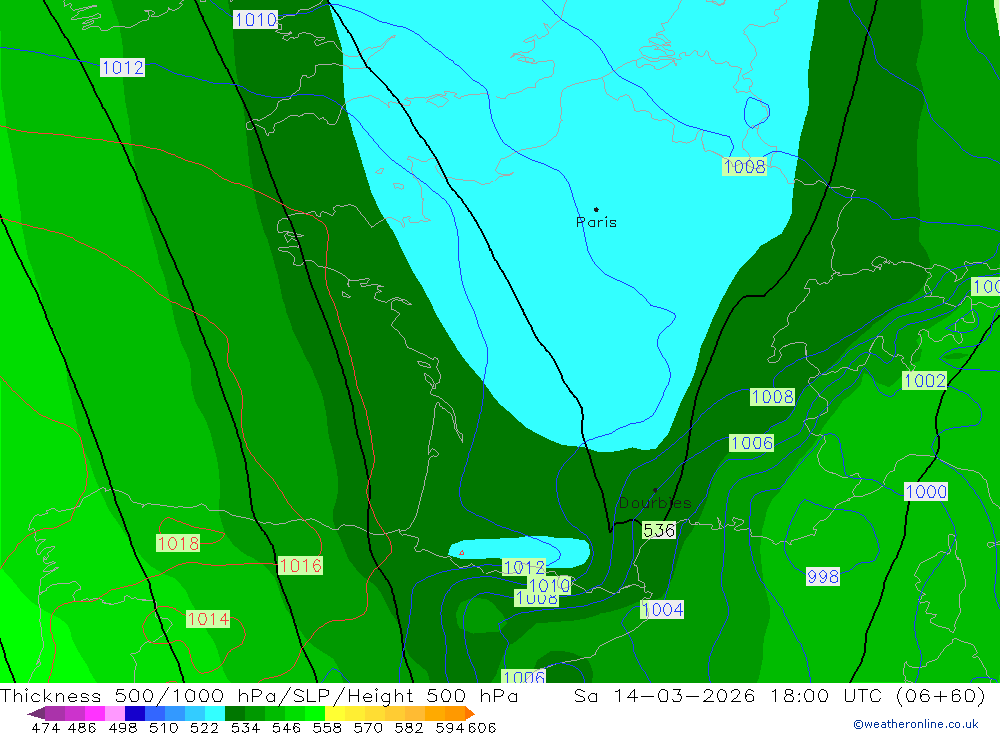Click the bright yellow legend swatch

[x=335, y=713]
